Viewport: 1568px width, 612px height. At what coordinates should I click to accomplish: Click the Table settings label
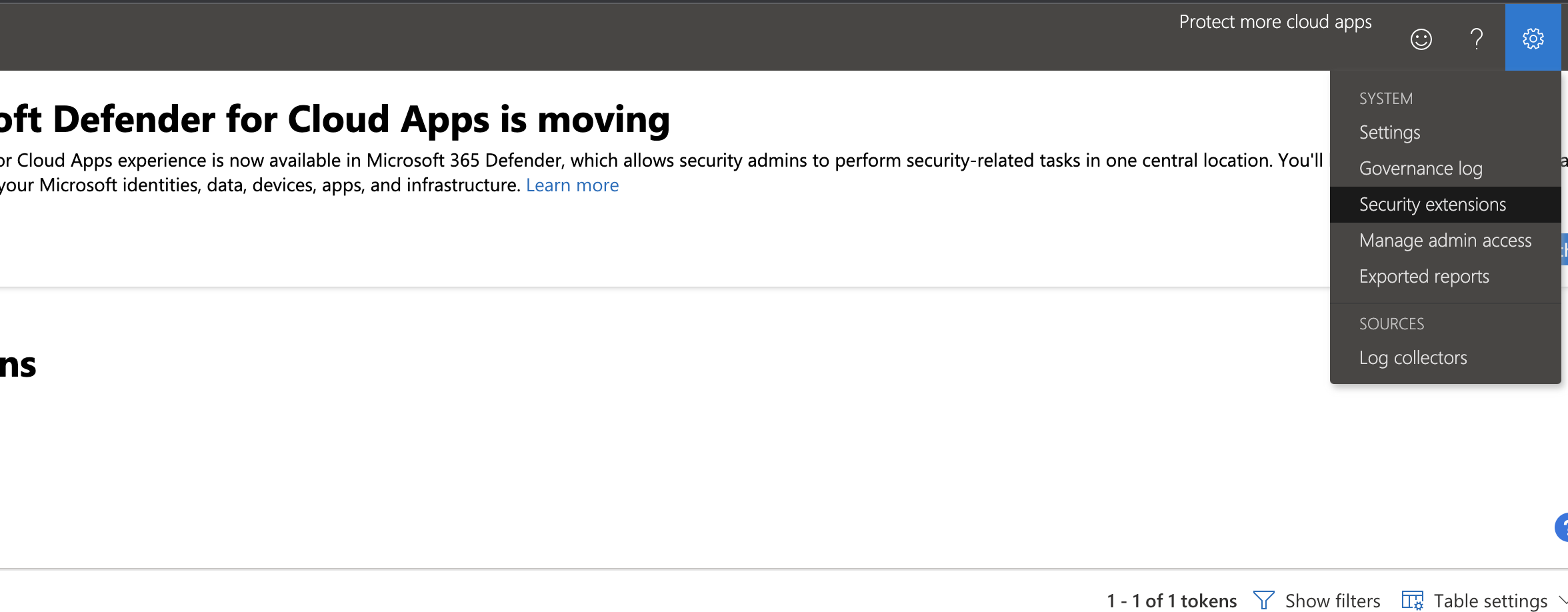coord(1490,601)
